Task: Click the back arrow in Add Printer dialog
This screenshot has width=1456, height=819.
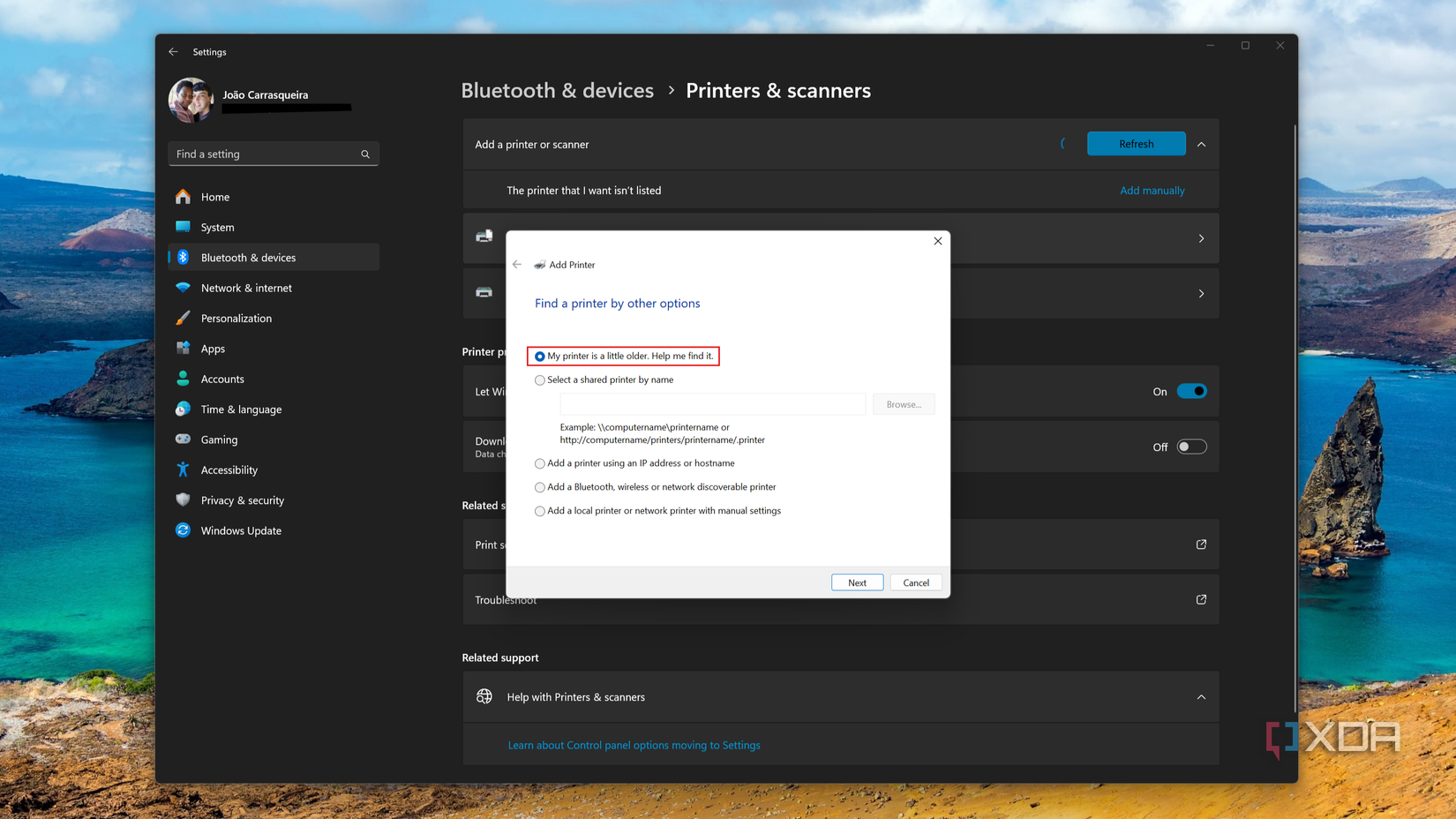Action: (x=517, y=265)
